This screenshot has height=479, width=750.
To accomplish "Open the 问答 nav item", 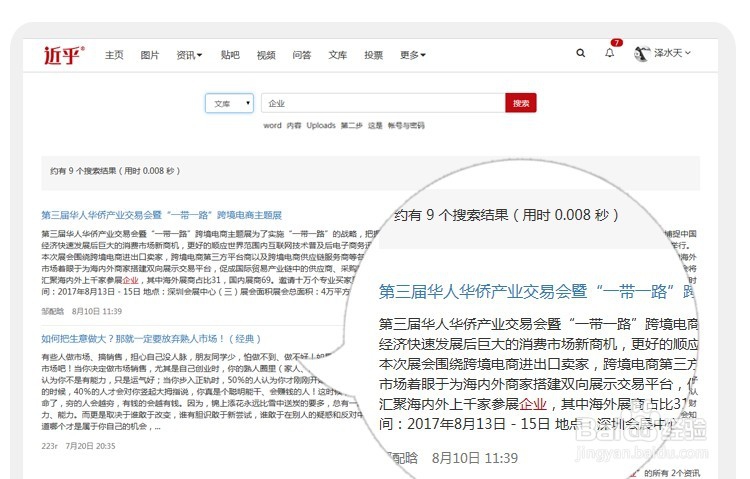I will [x=302, y=55].
